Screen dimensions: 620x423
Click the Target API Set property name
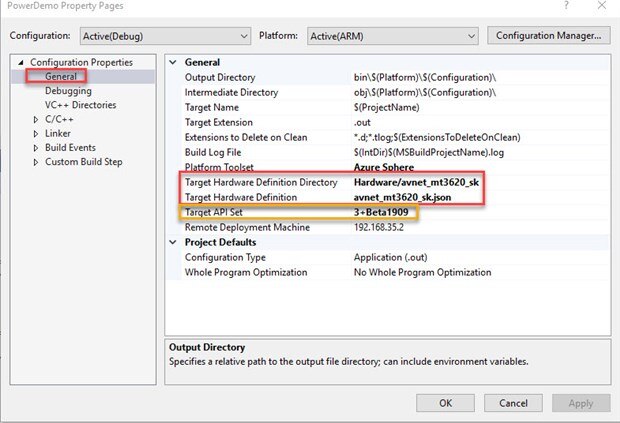pyautogui.click(x=214, y=212)
